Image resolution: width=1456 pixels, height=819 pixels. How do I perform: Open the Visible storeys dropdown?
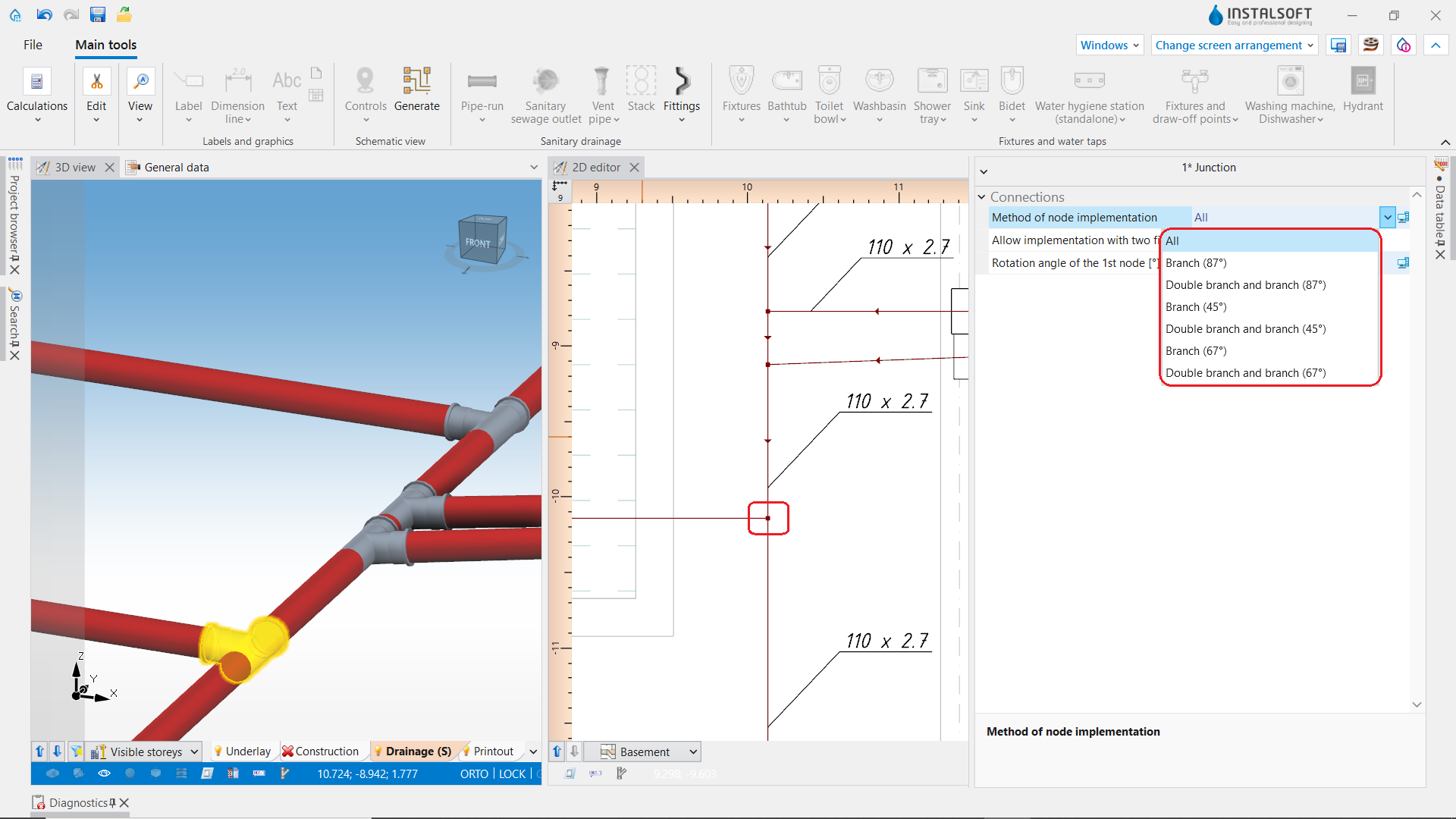pos(144,752)
